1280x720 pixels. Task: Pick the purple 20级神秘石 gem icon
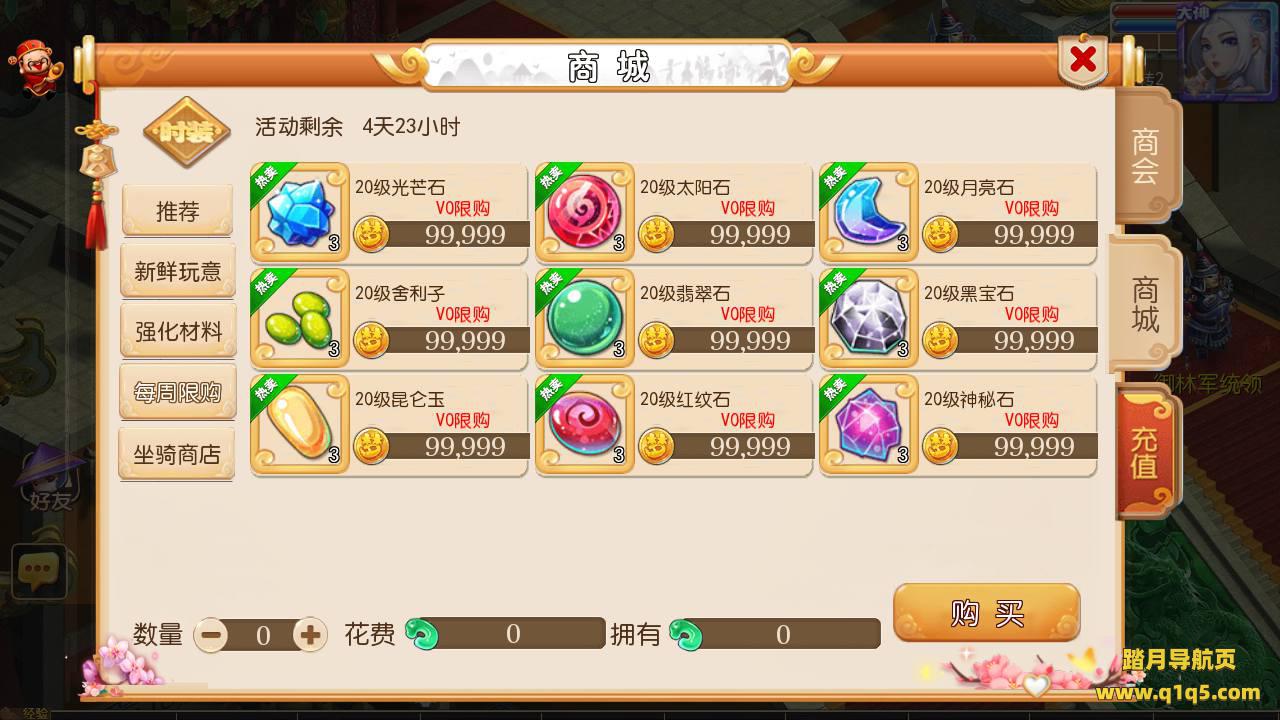point(868,424)
